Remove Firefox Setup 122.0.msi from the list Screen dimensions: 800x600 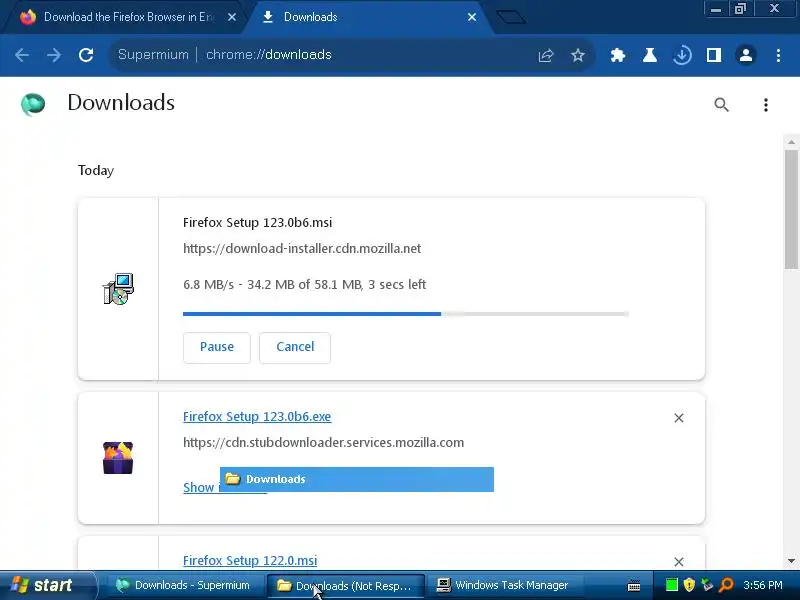click(x=679, y=562)
